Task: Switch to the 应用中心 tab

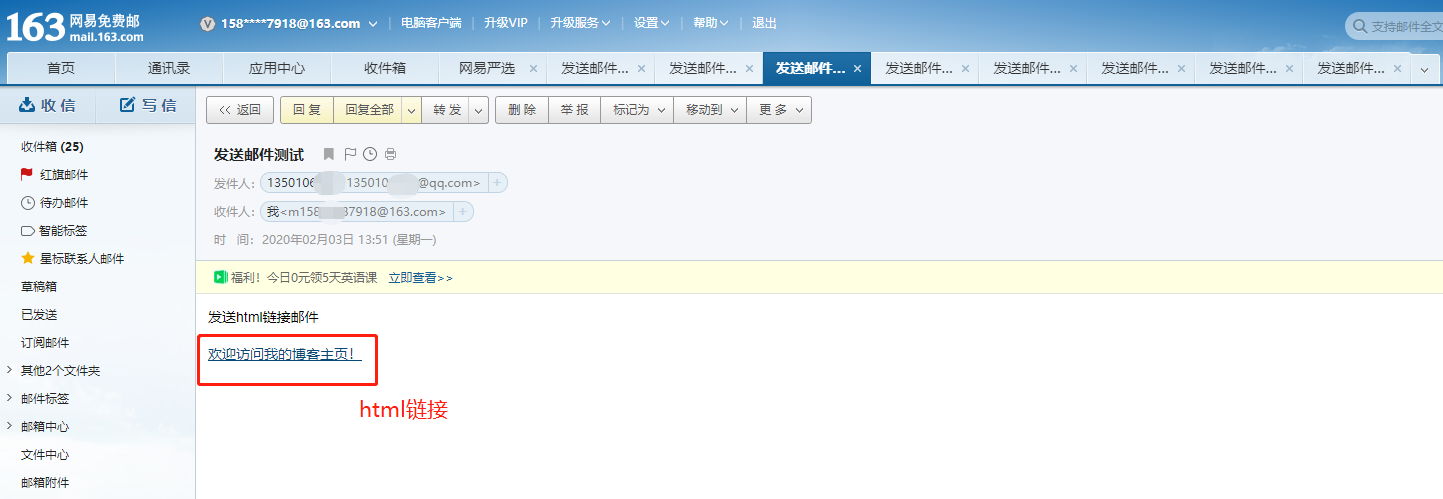Action: (x=277, y=69)
